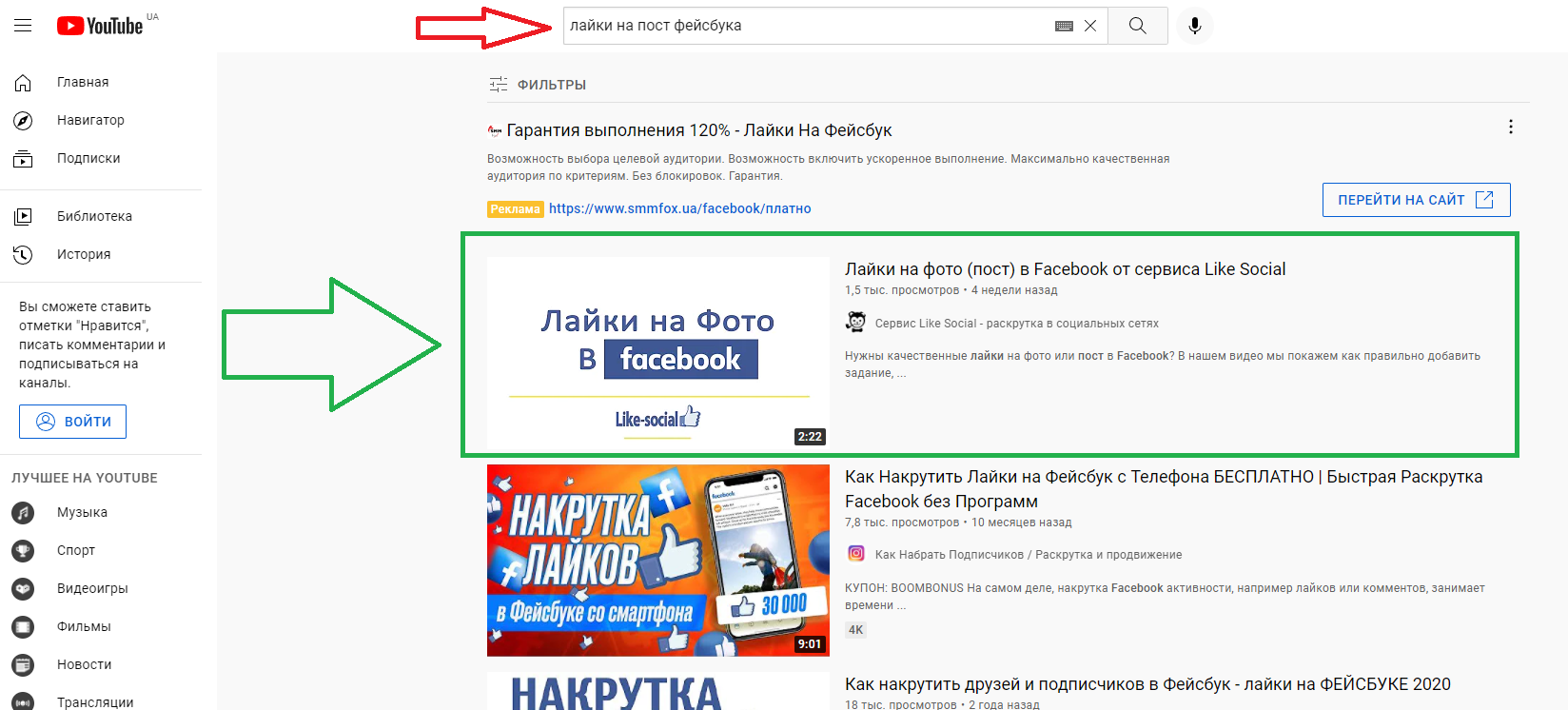Click description text Нужны качественные лайки
The height and width of the screenshot is (710, 1568).
click(x=1163, y=365)
